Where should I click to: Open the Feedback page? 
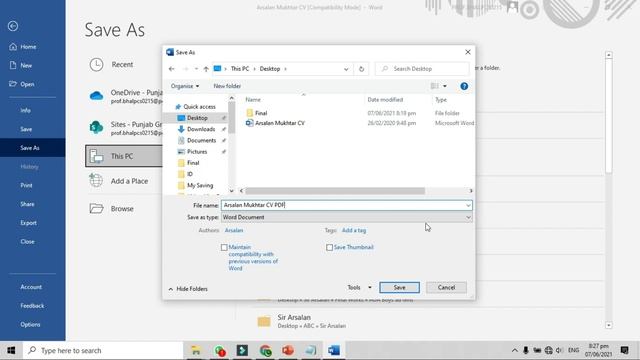coord(32,306)
